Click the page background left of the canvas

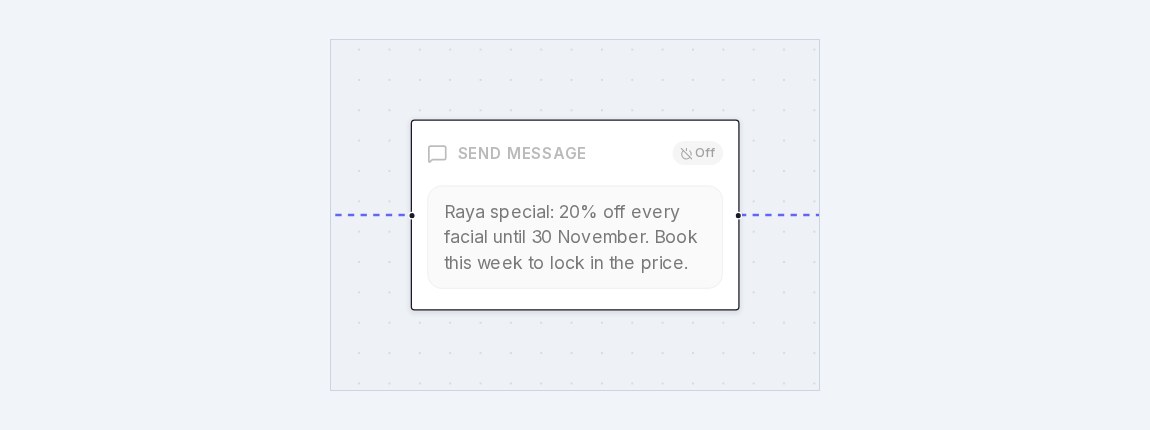(x=165, y=215)
